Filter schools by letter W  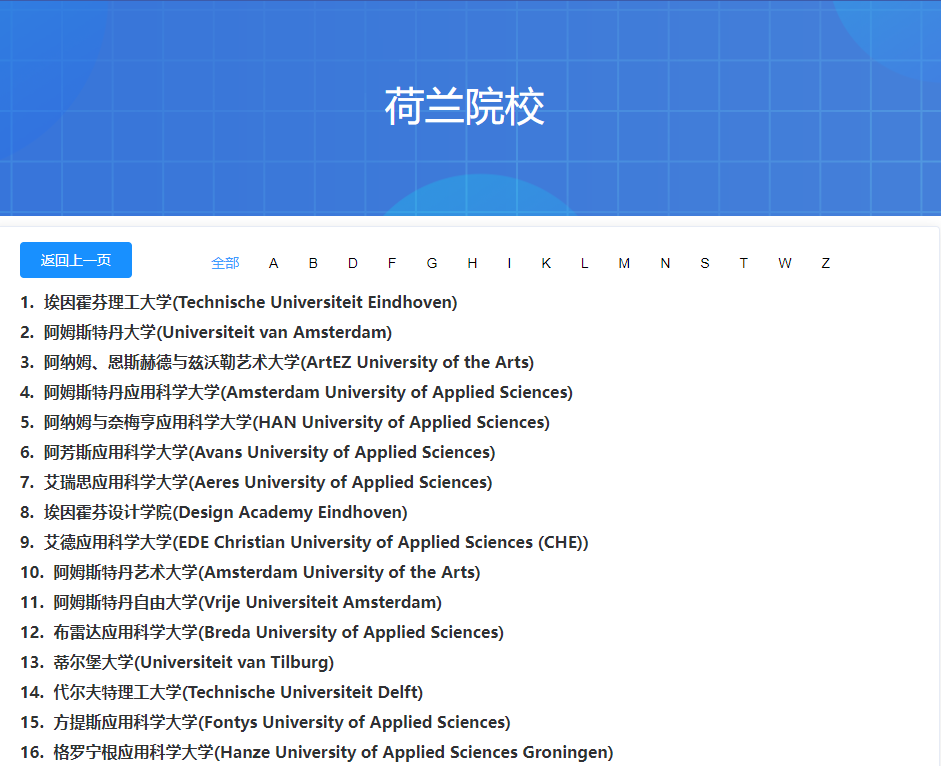784,263
